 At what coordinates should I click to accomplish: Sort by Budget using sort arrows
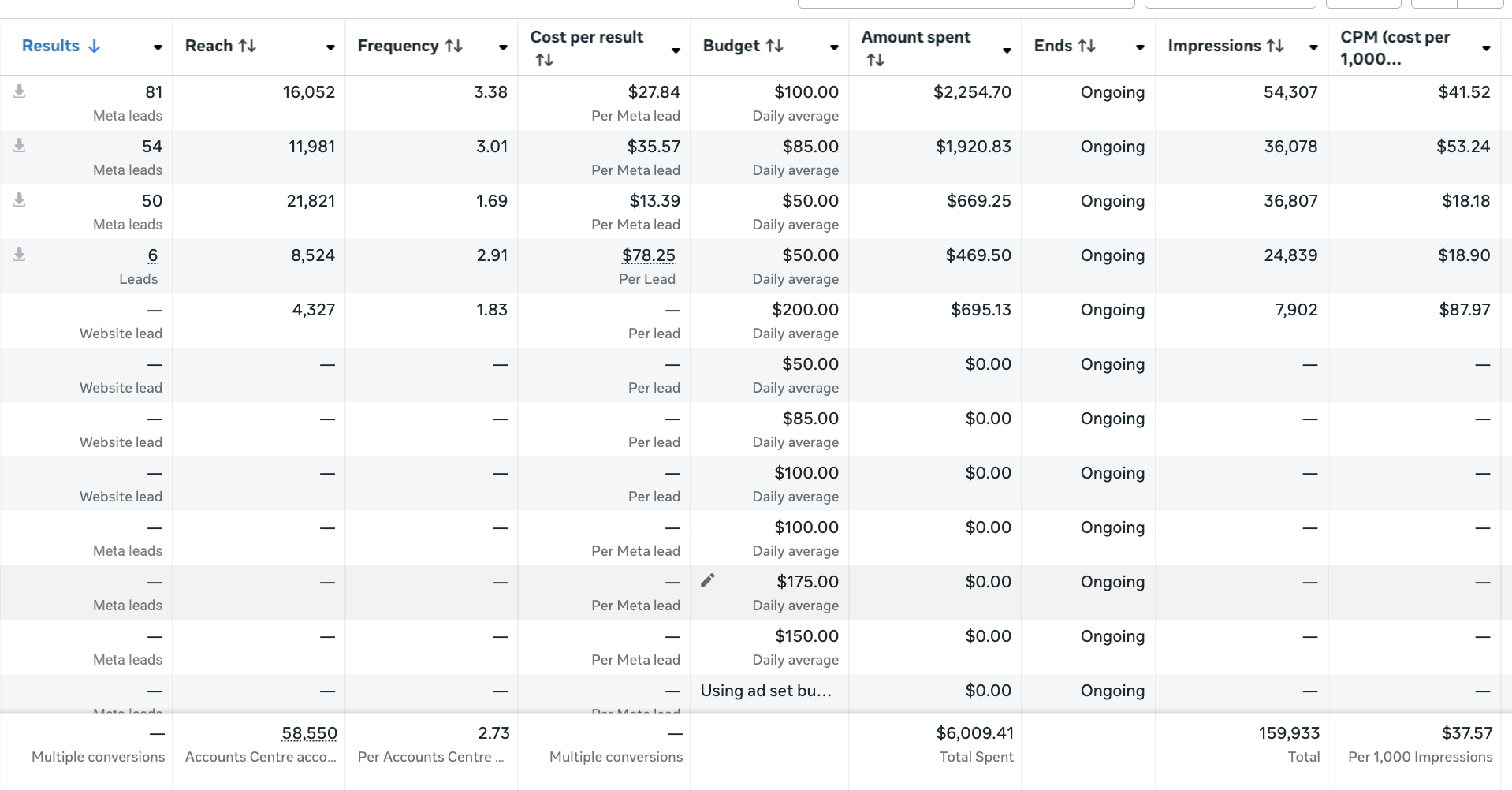pos(775,46)
